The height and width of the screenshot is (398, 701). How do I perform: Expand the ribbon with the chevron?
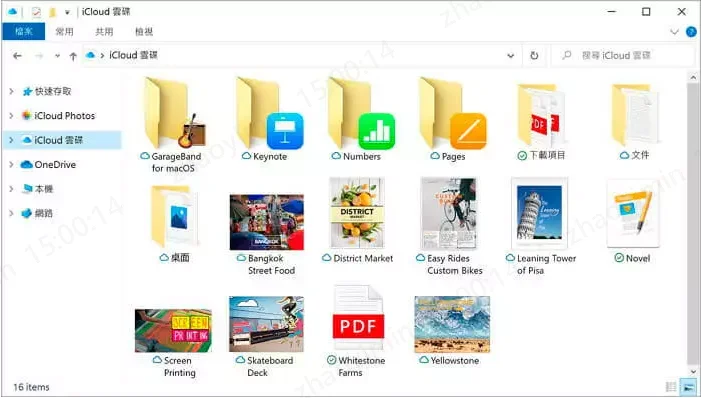[x=674, y=32]
